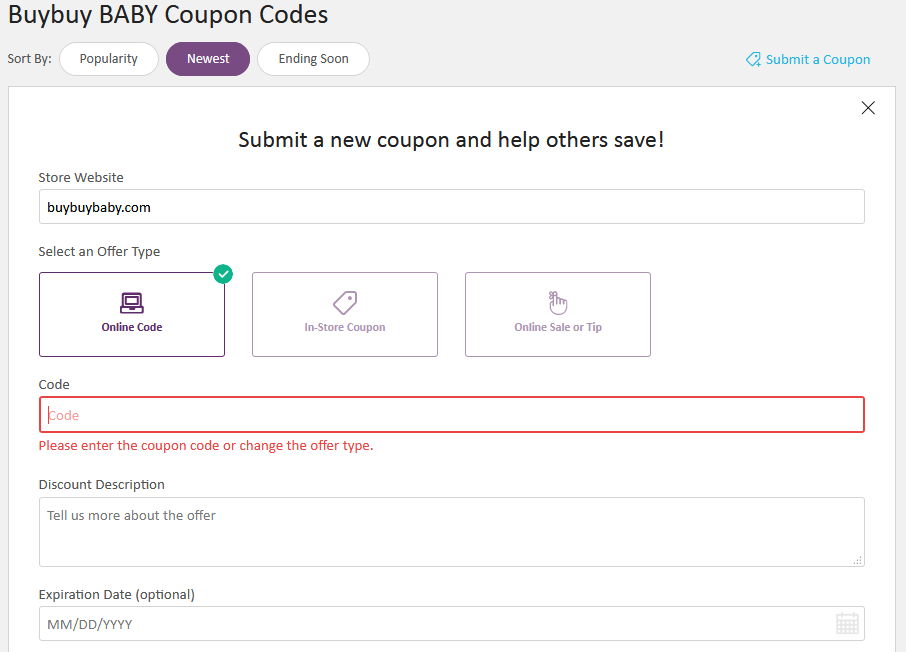Click the Discount Description text area
The height and width of the screenshot is (652, 906).
click(x=452, y=532)
